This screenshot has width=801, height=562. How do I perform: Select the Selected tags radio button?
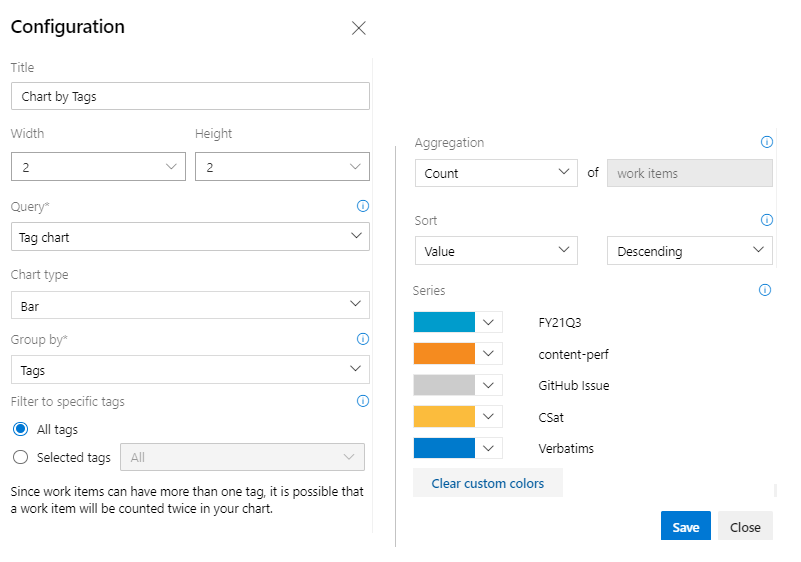[20, 457]
